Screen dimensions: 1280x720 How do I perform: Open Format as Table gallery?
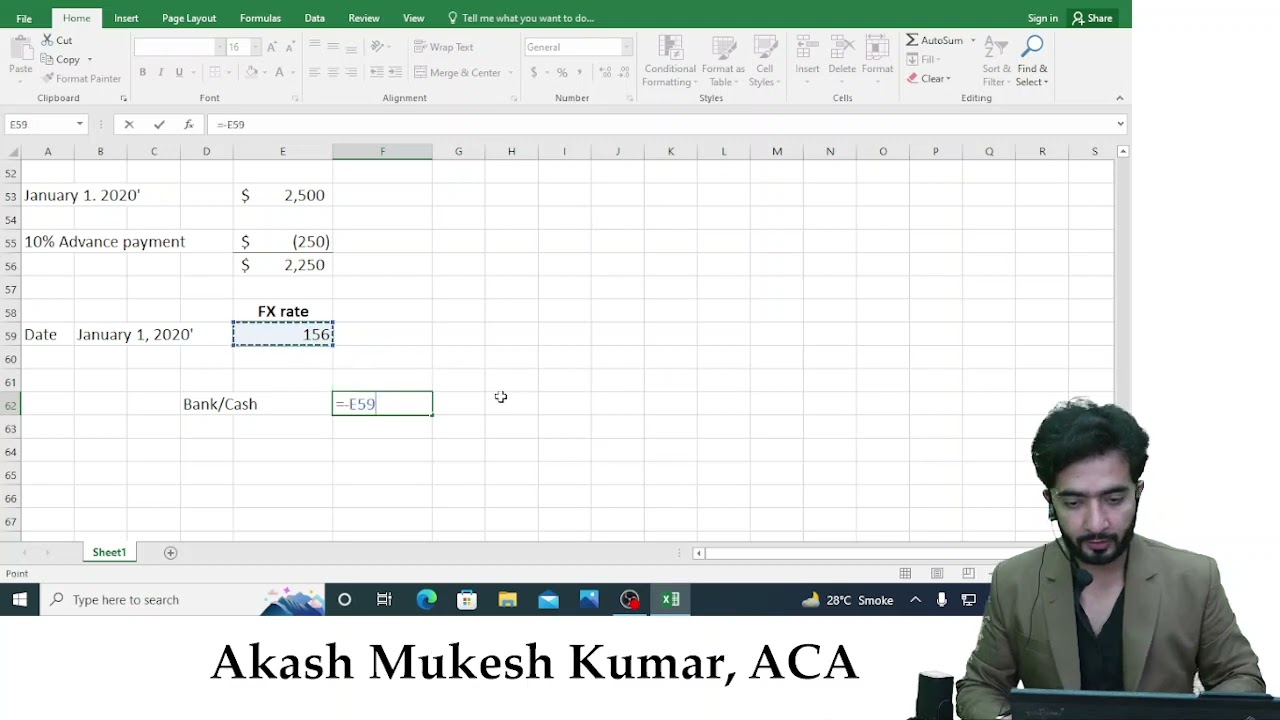coord(722,62)
